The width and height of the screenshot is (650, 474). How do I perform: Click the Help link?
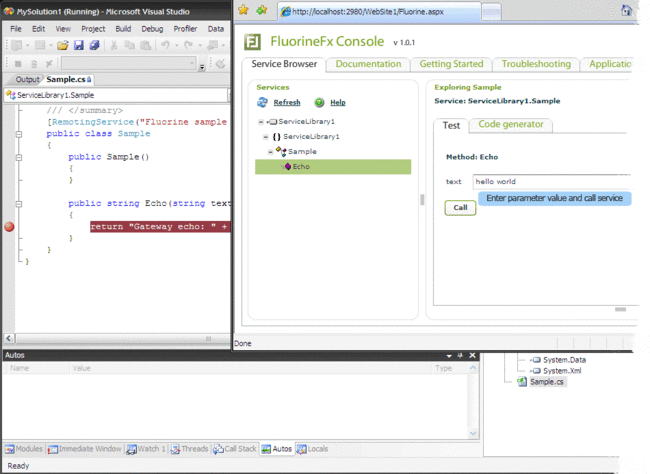(338, 102)
